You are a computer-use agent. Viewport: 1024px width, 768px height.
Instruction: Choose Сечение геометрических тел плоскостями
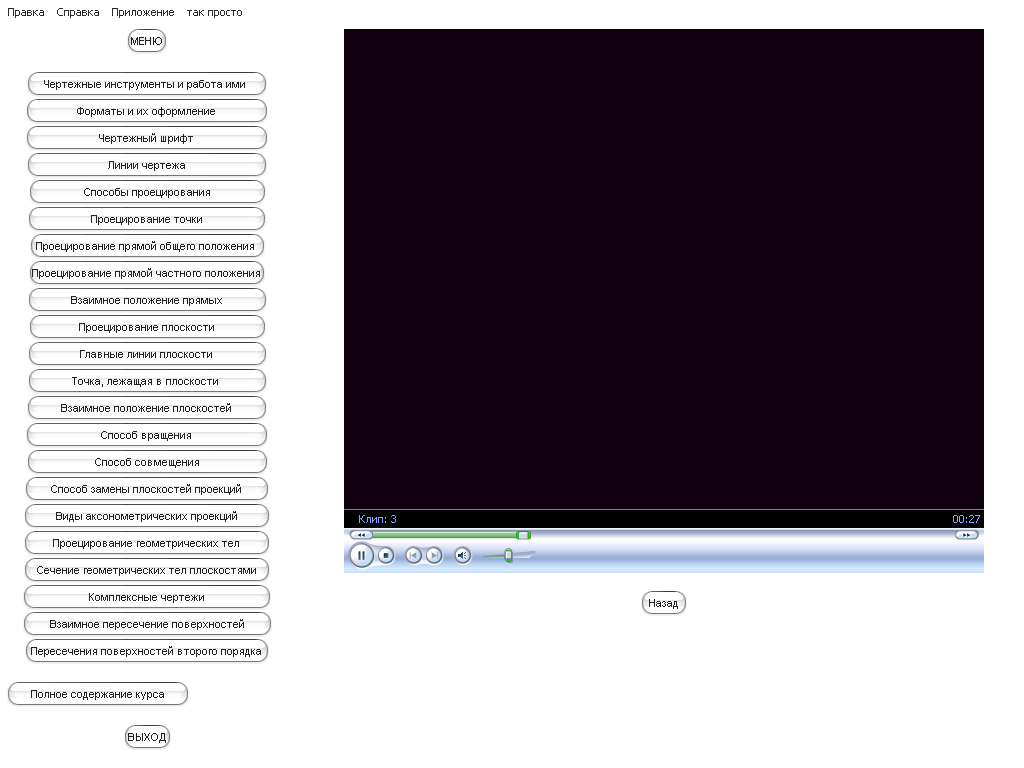[147, 570]
